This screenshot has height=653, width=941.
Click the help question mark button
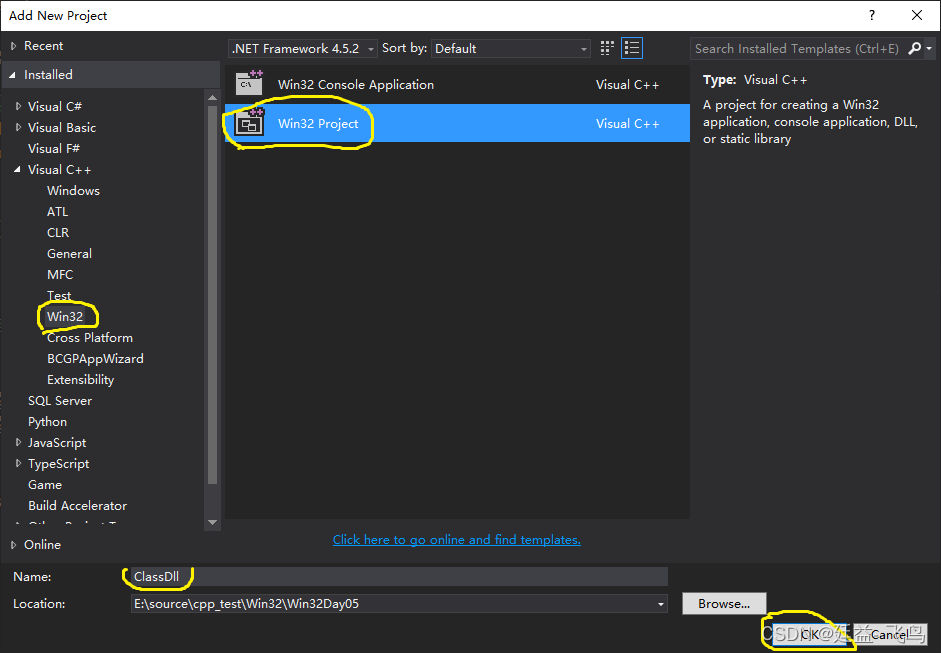coord(872,15)
